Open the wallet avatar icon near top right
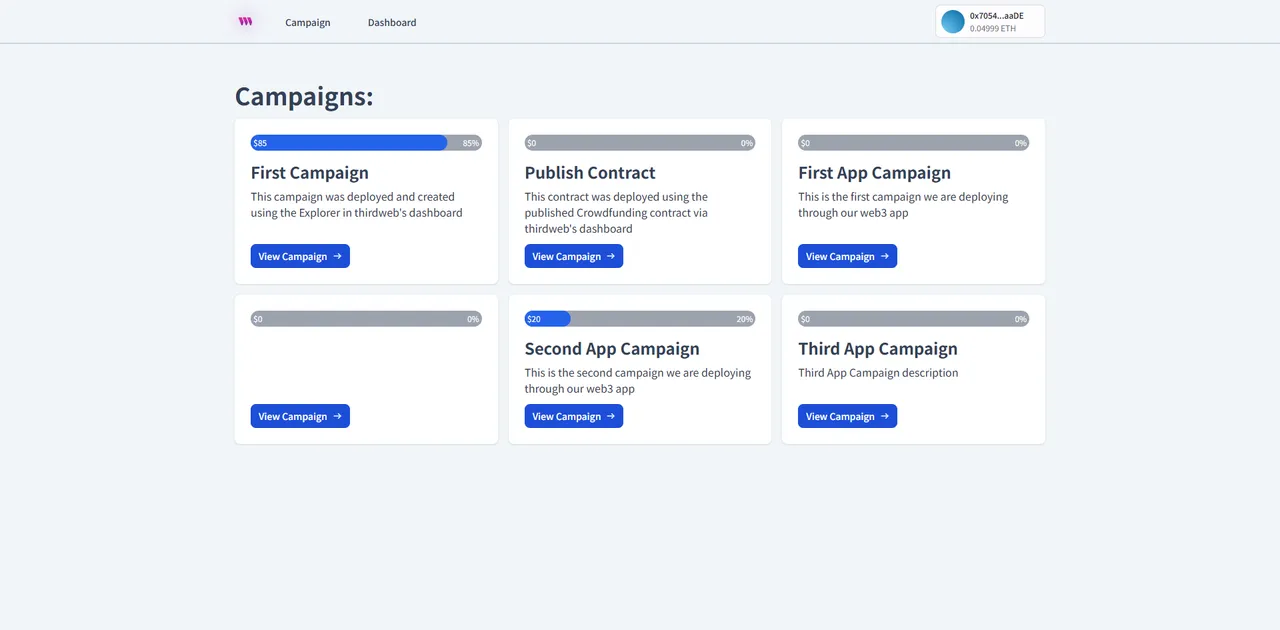Viewport: 1280px width, 630px height. click(x=952, y=21)
